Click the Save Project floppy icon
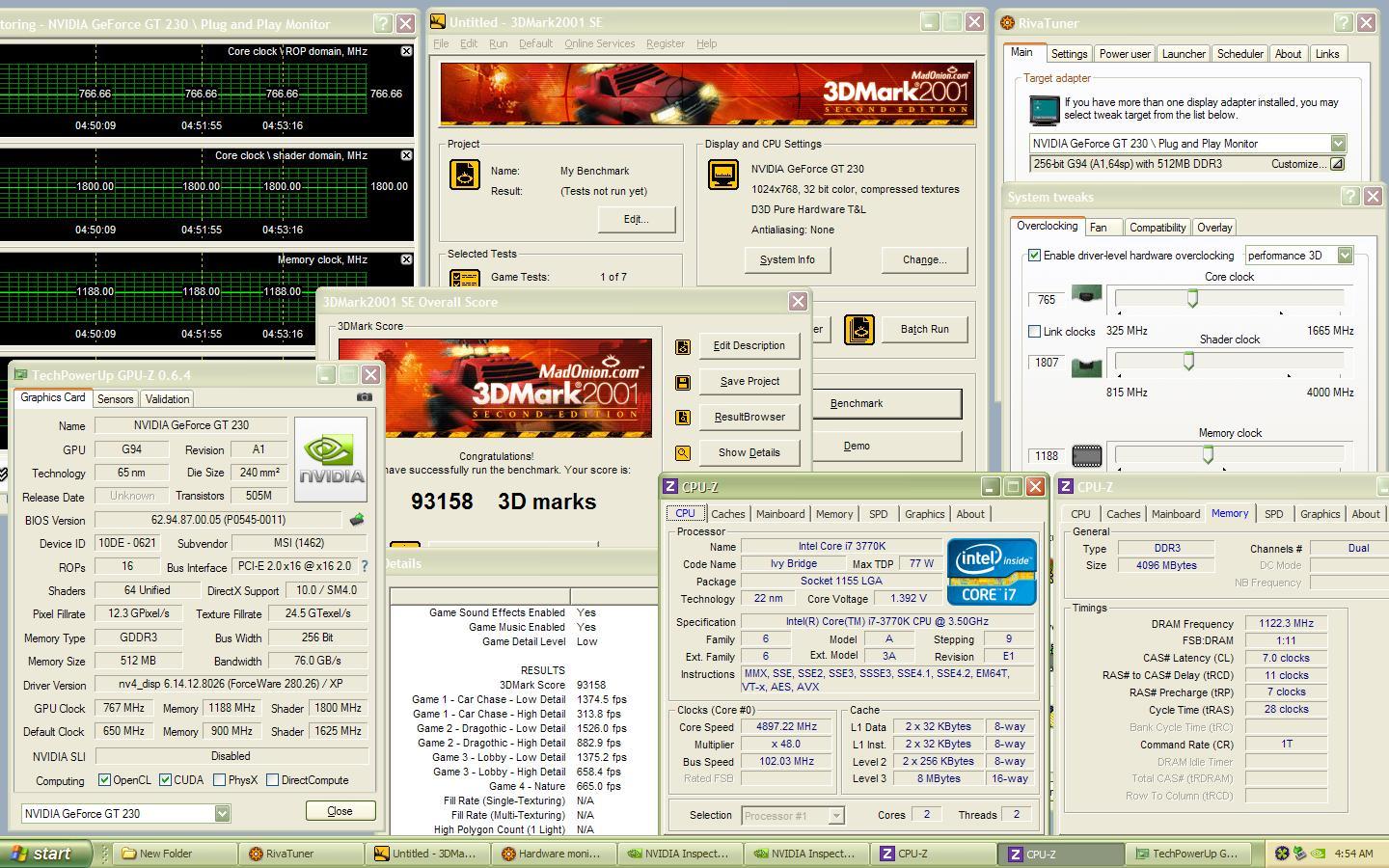 683,382
